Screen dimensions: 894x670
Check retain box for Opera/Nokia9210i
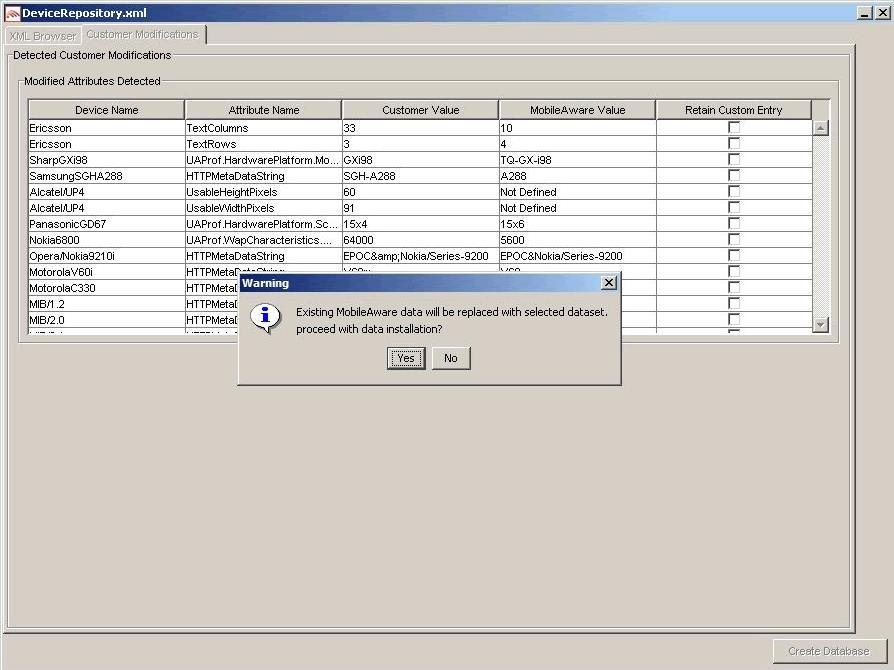(734, 255)
